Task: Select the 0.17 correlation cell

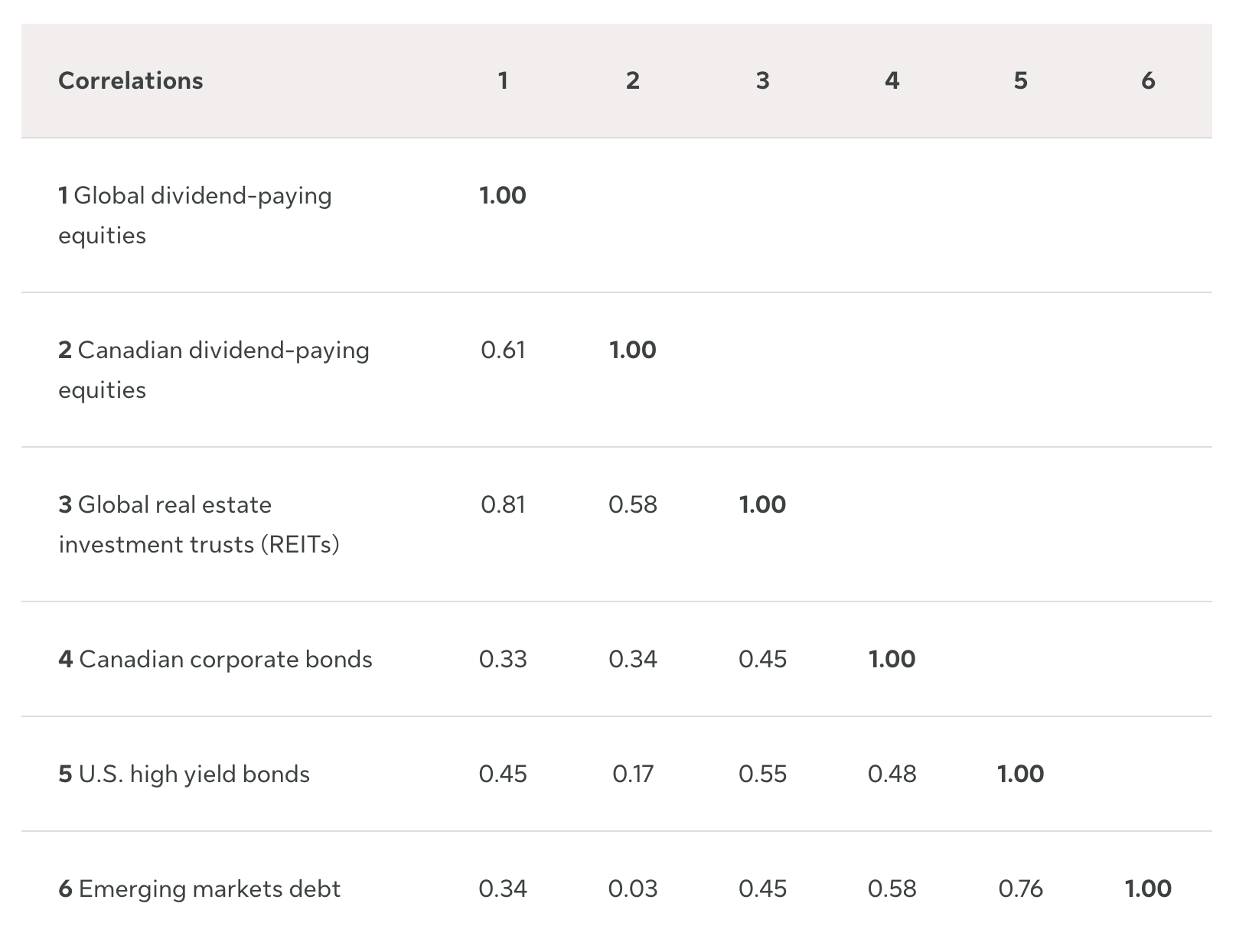Action: point(633,774)
